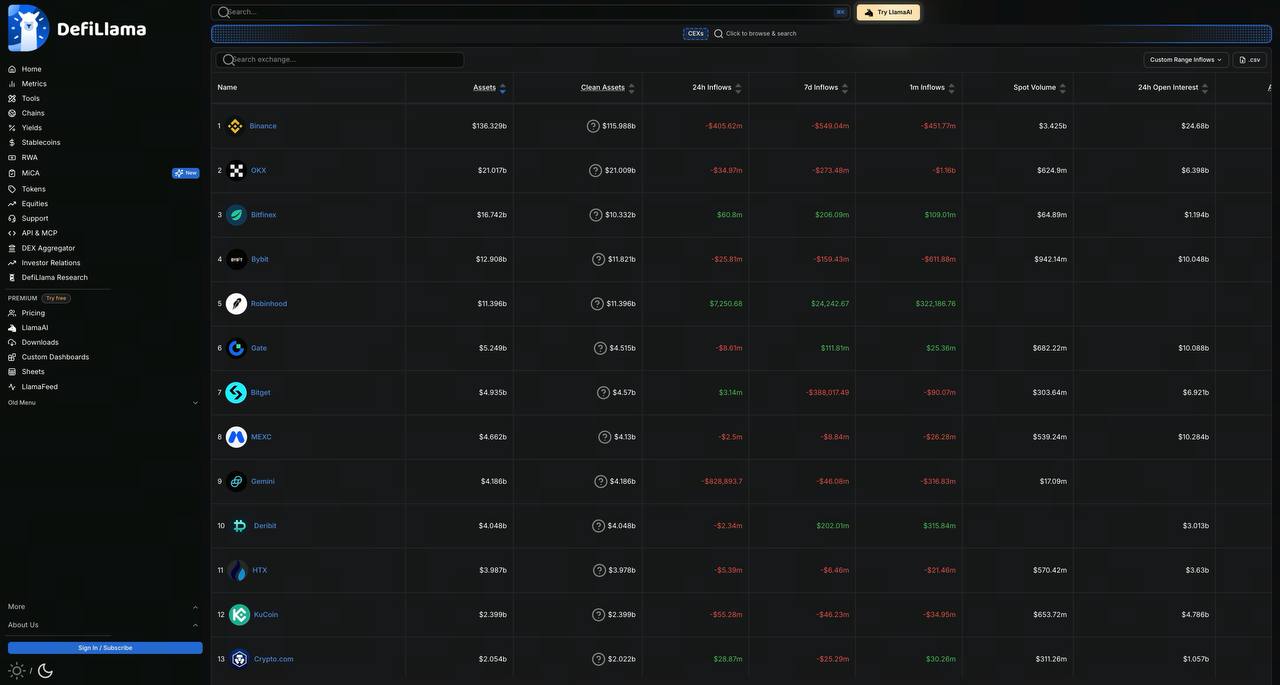
Task: Sort by 7d Inflows column arrows
Action: point(845,88)
